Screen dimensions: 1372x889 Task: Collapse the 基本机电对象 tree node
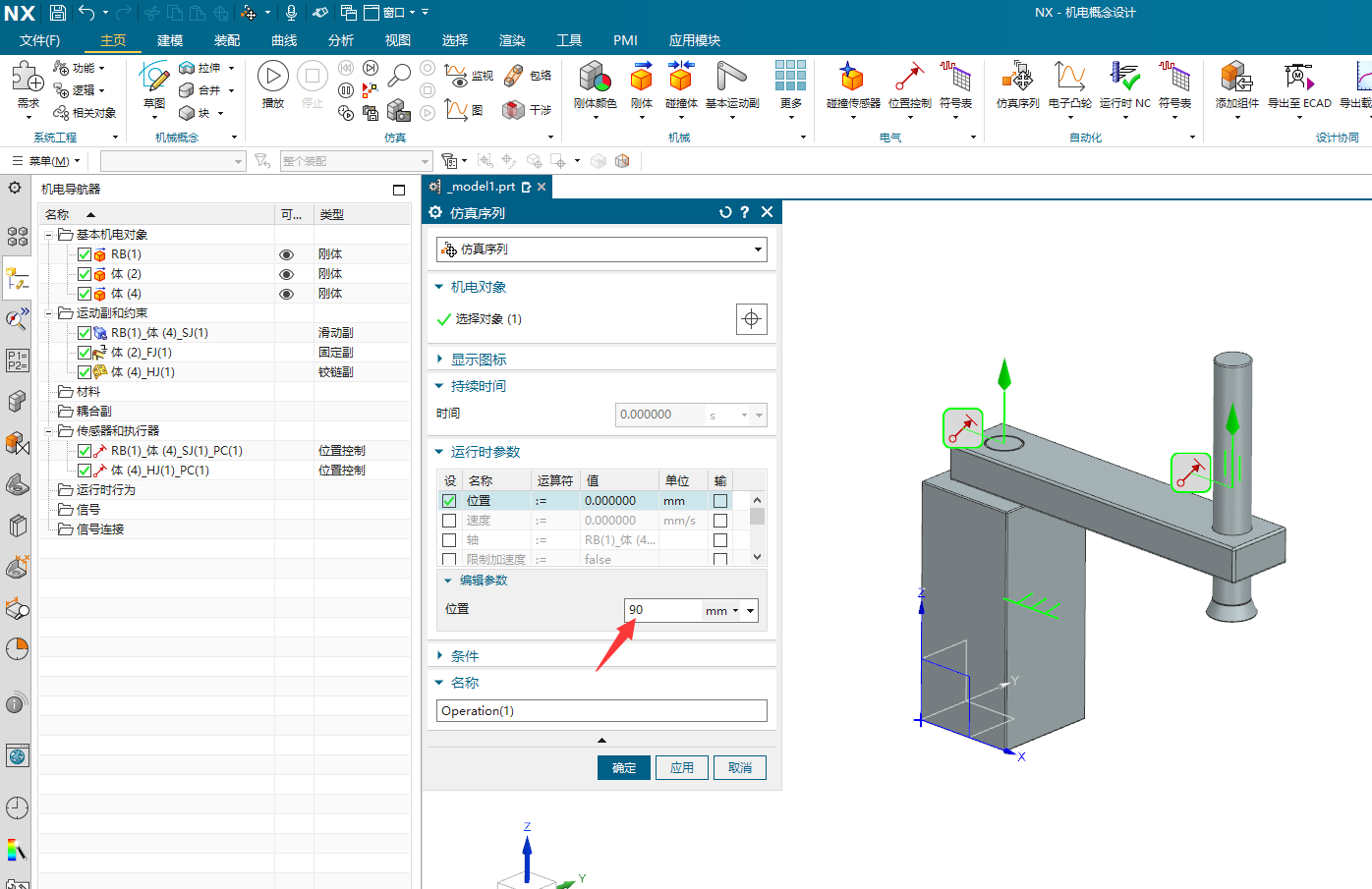[x=48, y=235]
